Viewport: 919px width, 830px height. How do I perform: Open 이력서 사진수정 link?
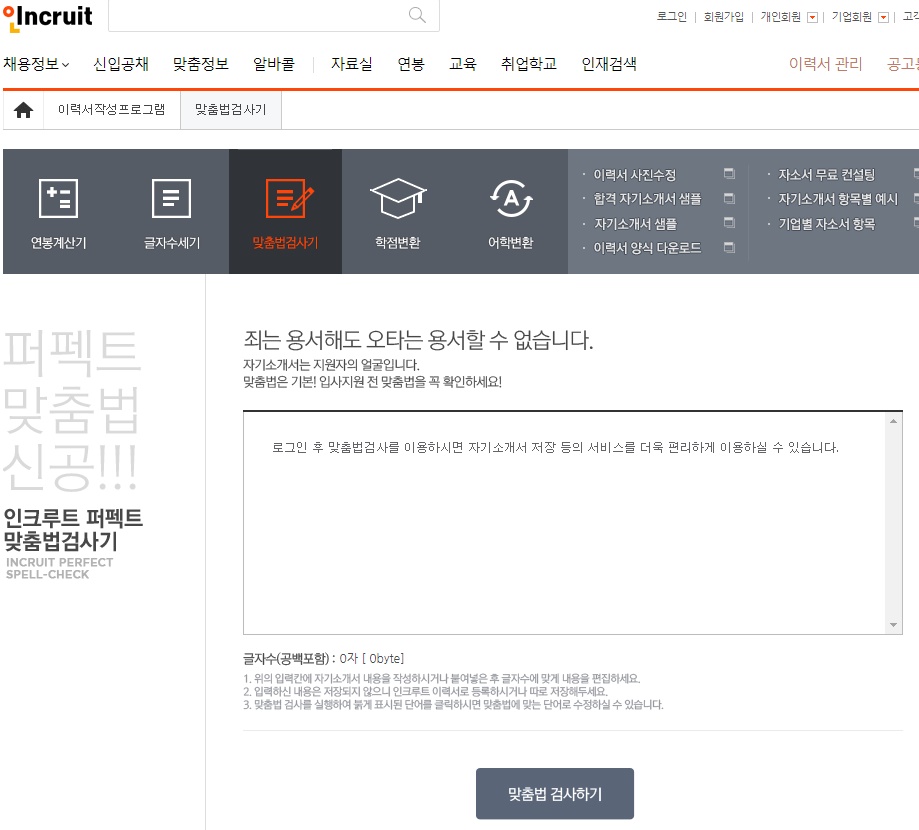(x=635, y=175)
